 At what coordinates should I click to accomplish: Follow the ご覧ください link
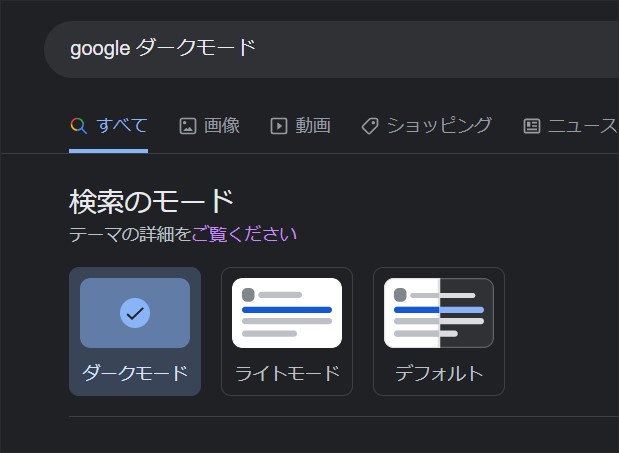tap(244, 235)
